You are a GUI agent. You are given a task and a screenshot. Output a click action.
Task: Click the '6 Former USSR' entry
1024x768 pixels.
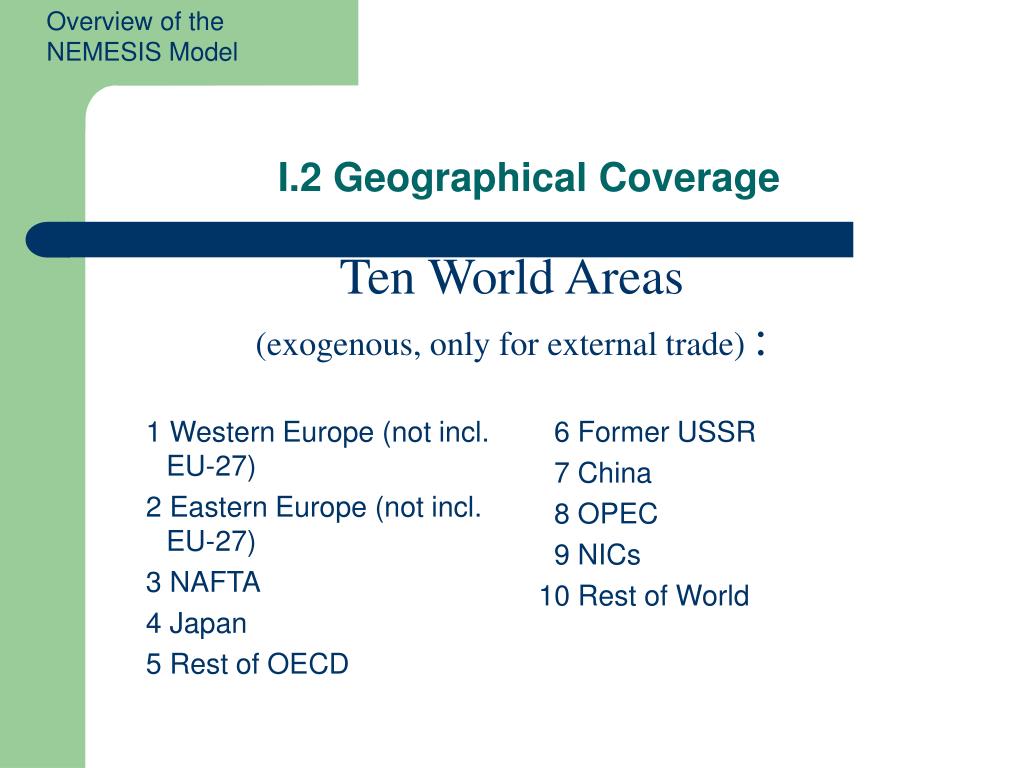click(x=654, y=432)
